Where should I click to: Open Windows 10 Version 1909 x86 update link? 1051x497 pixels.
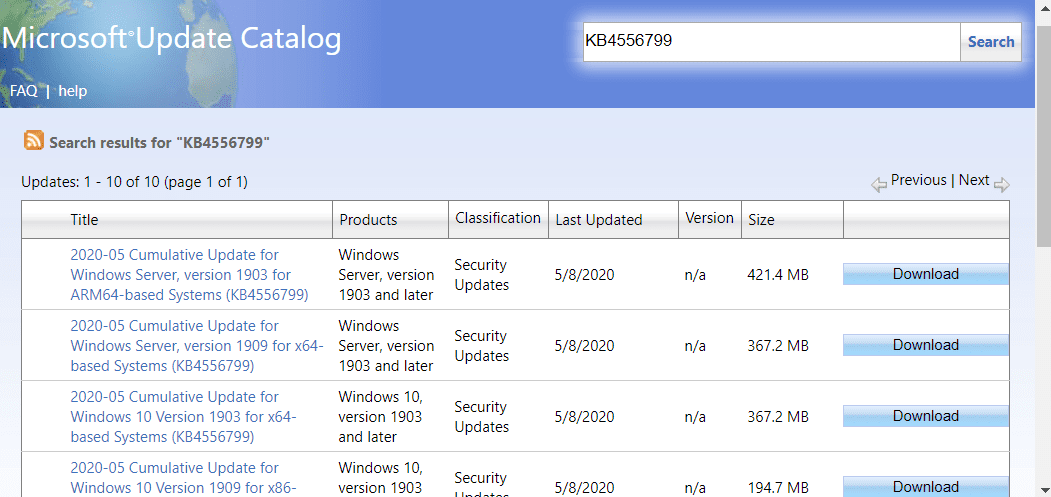183,477
